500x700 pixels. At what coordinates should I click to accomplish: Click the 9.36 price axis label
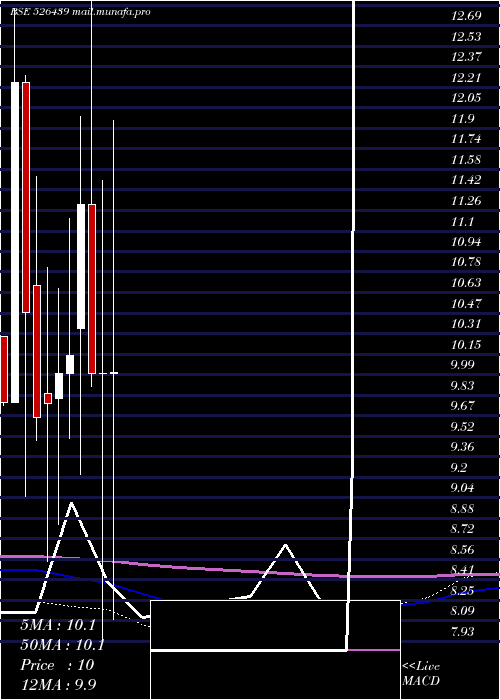click(463, 448)
